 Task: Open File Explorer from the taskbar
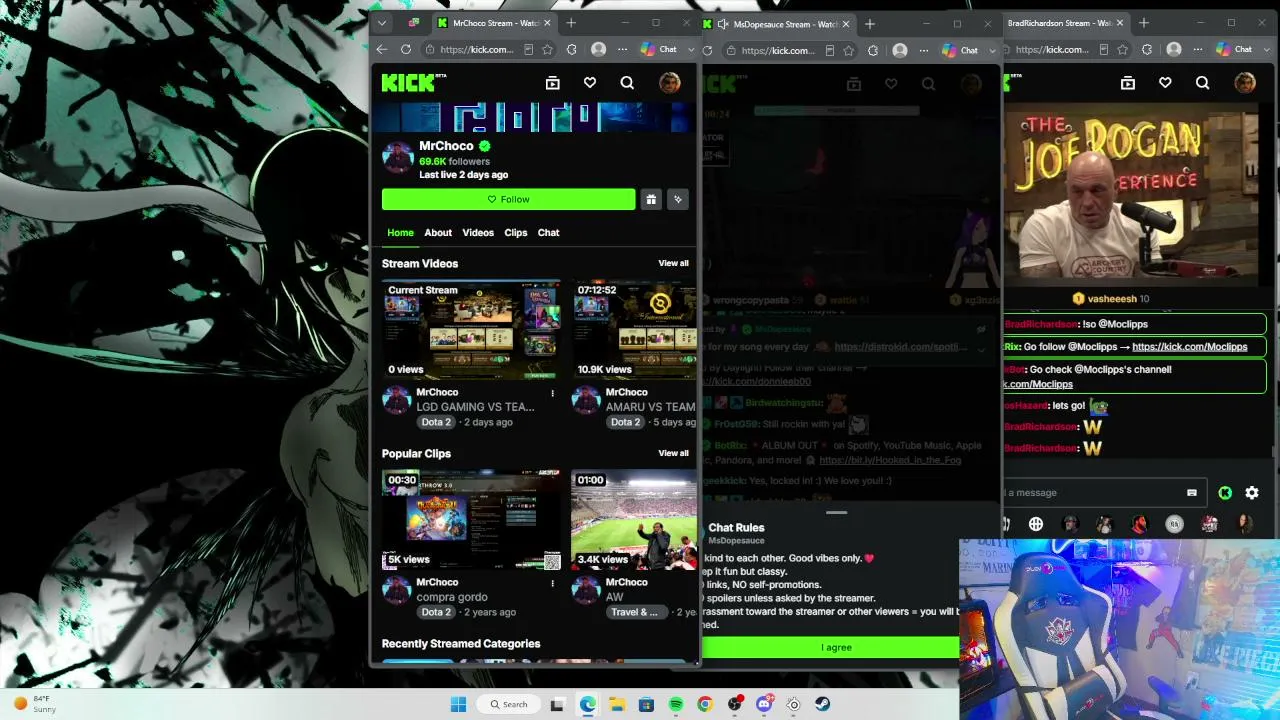coord(618,704)
